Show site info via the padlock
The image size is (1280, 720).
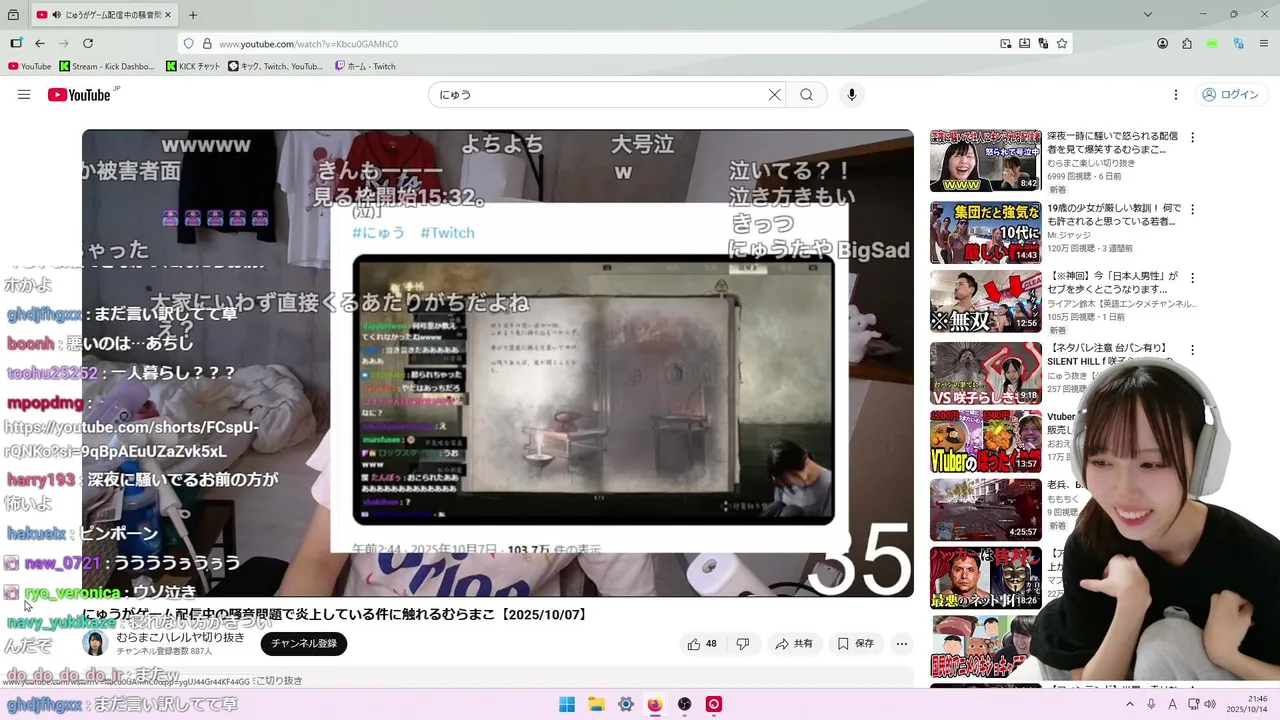tap(207, 44)
